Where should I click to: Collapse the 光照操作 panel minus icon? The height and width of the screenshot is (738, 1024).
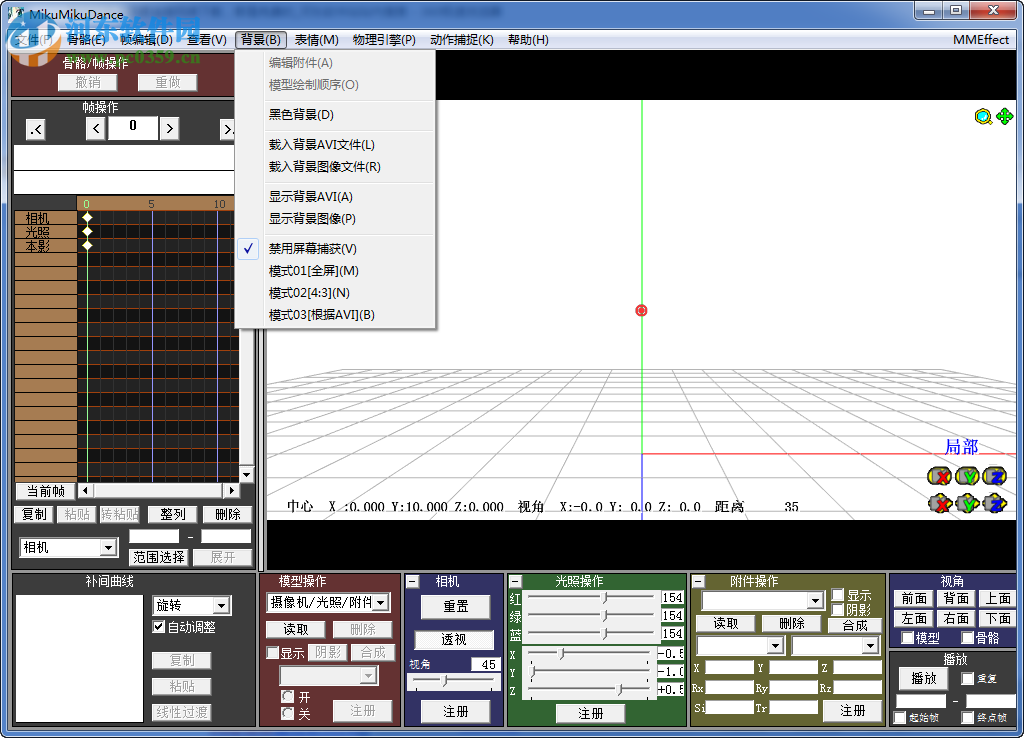(518, 581)
